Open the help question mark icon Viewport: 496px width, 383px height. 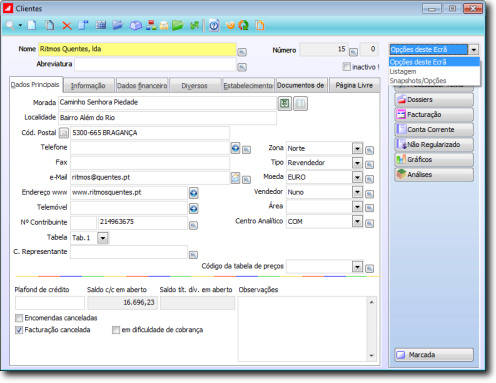click(x=214, y=25)
